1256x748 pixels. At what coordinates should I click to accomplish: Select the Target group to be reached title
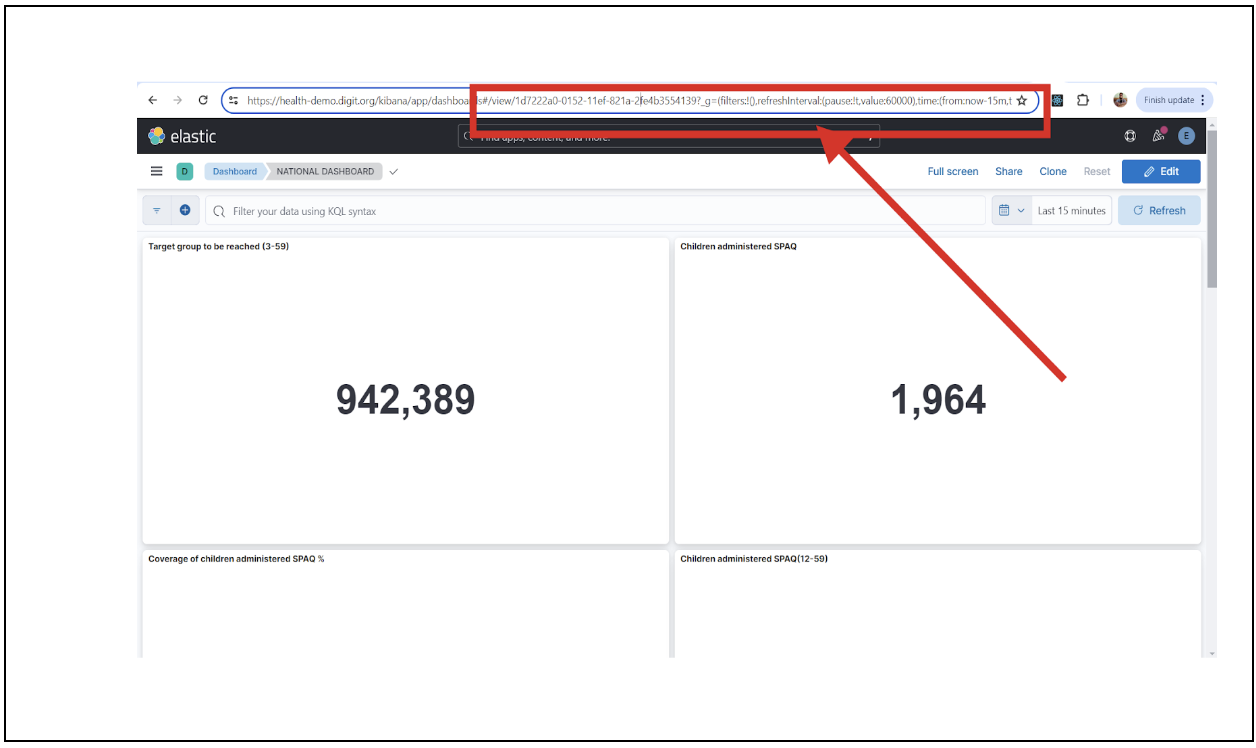pos(218,246)
